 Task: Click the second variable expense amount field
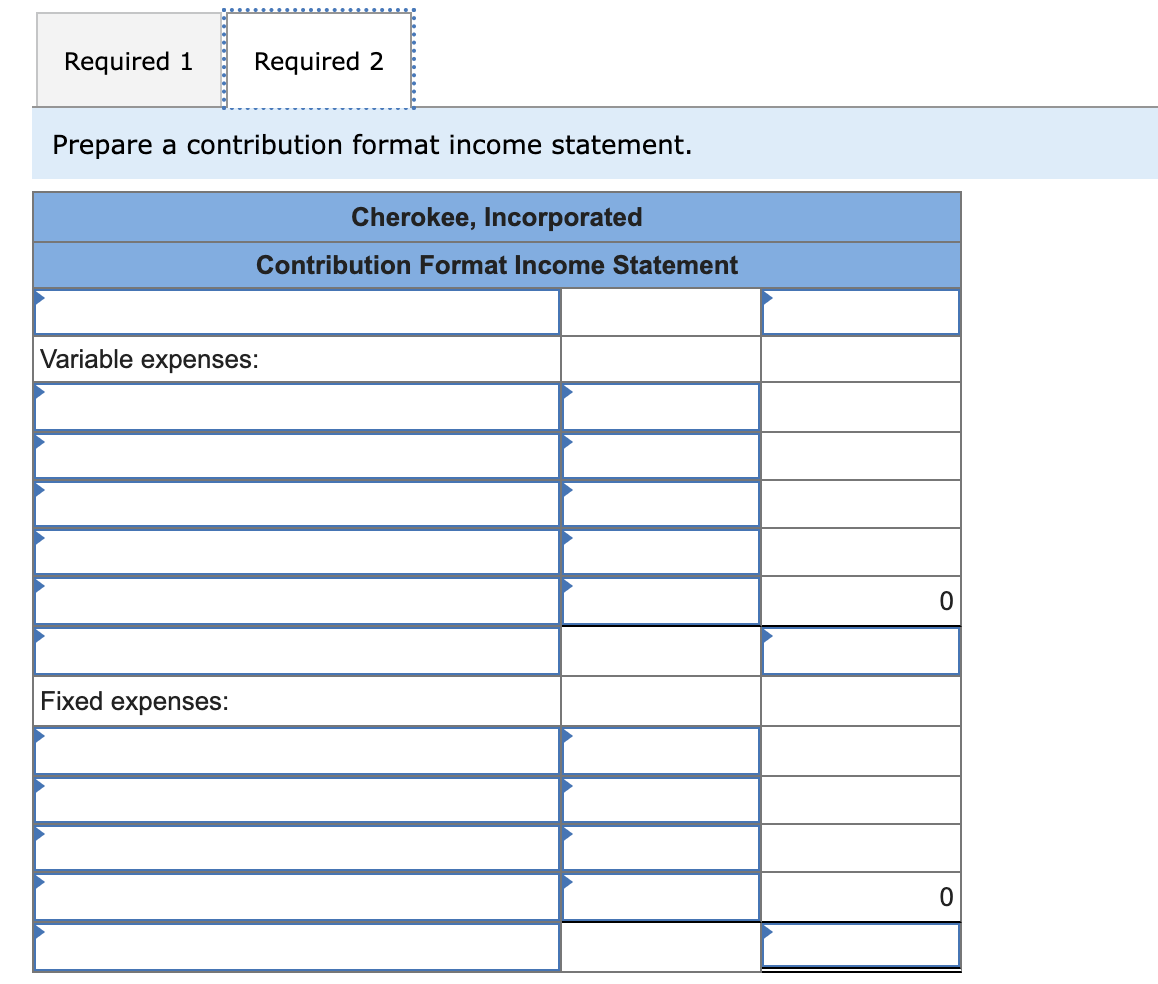(661, 456)
